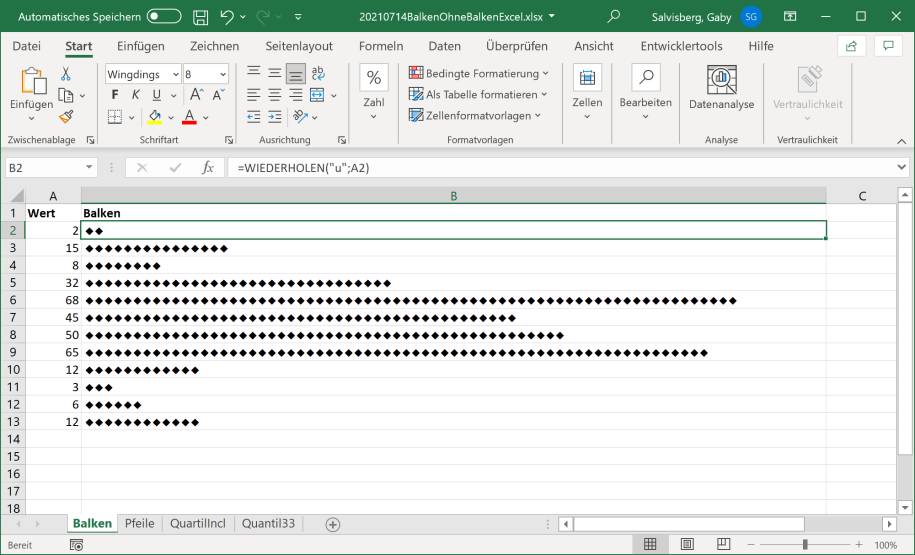Switch to the Einfügen ribbon tab

coord(141,46)
